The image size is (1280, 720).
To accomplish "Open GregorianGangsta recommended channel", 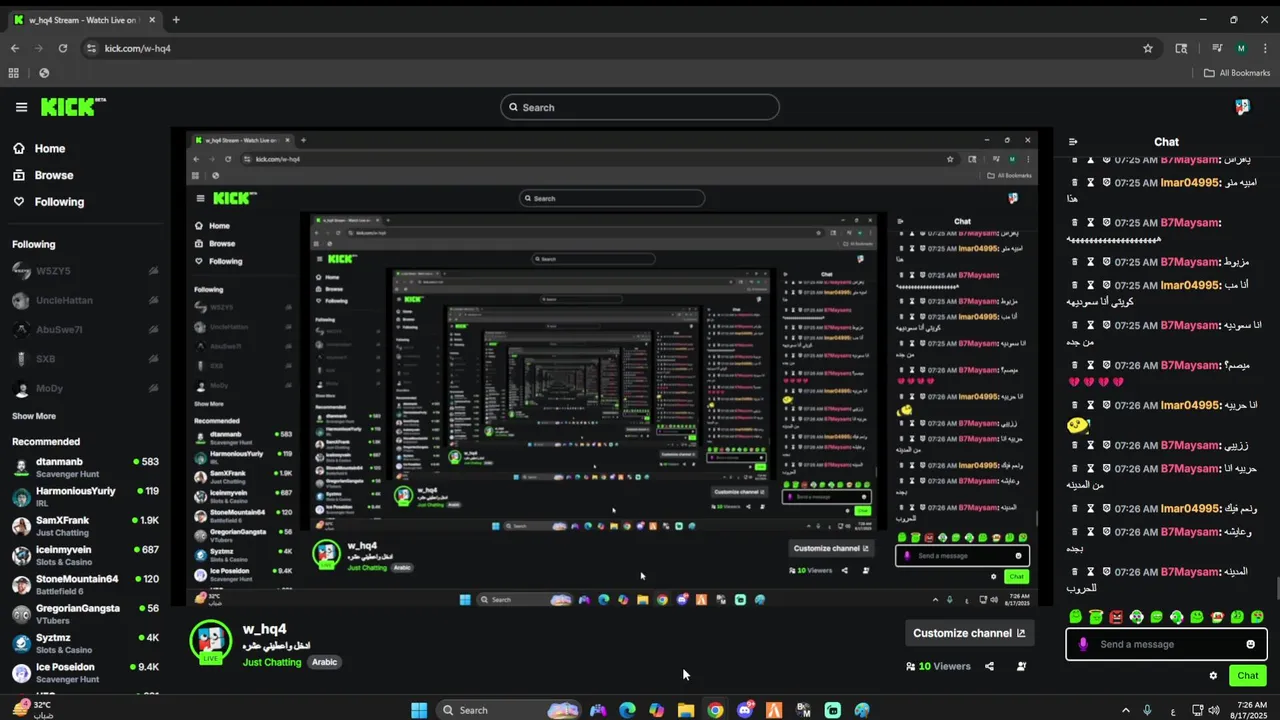I will tap(85, 614).
